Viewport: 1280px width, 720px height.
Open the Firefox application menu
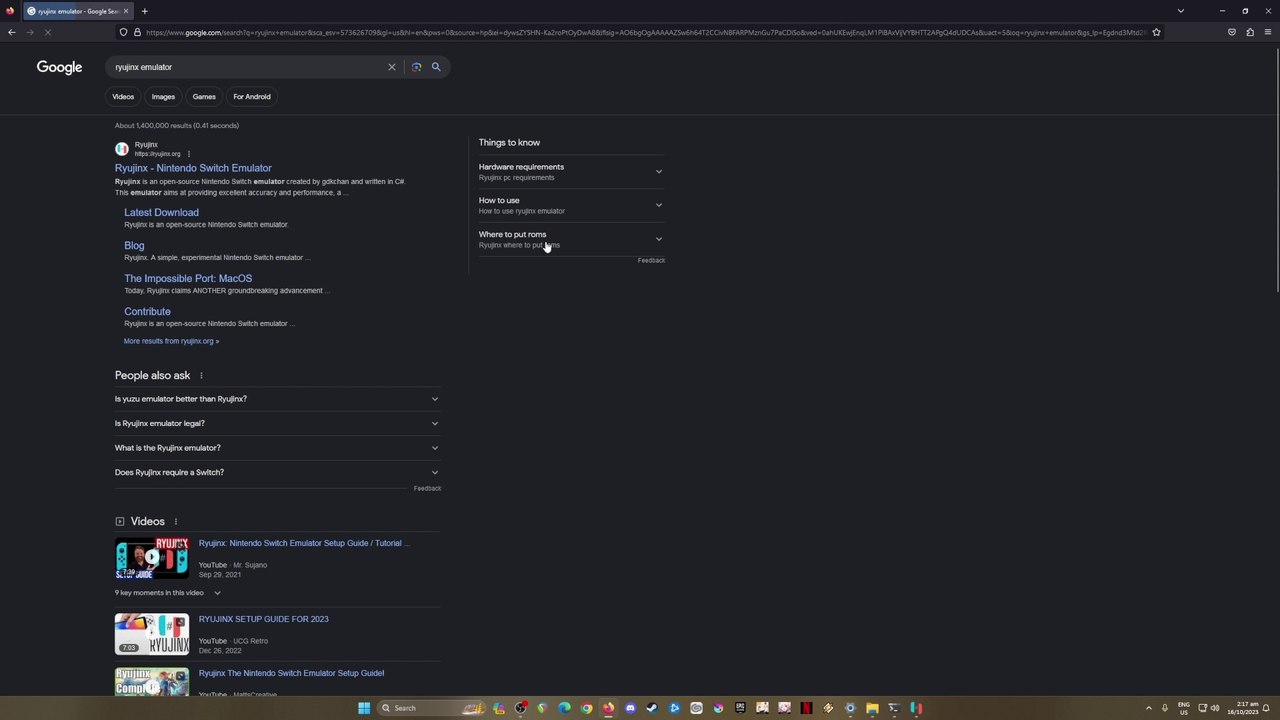point(1268,32)
